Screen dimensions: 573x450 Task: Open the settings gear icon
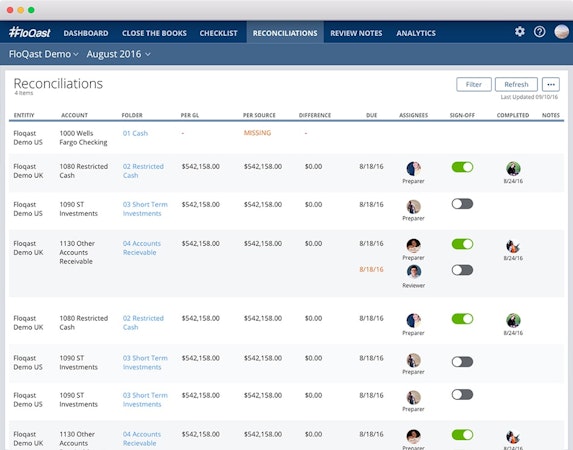520,32
